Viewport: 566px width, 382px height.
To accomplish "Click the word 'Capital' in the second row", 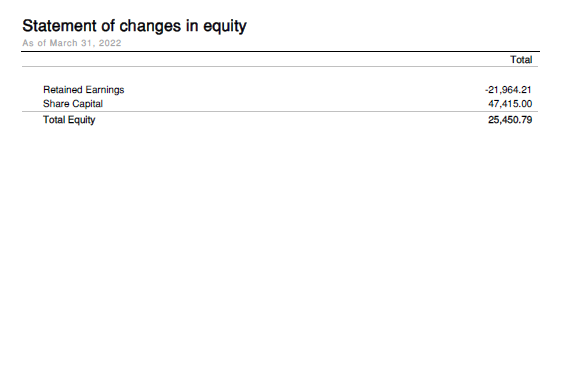I will coord(87,104).
